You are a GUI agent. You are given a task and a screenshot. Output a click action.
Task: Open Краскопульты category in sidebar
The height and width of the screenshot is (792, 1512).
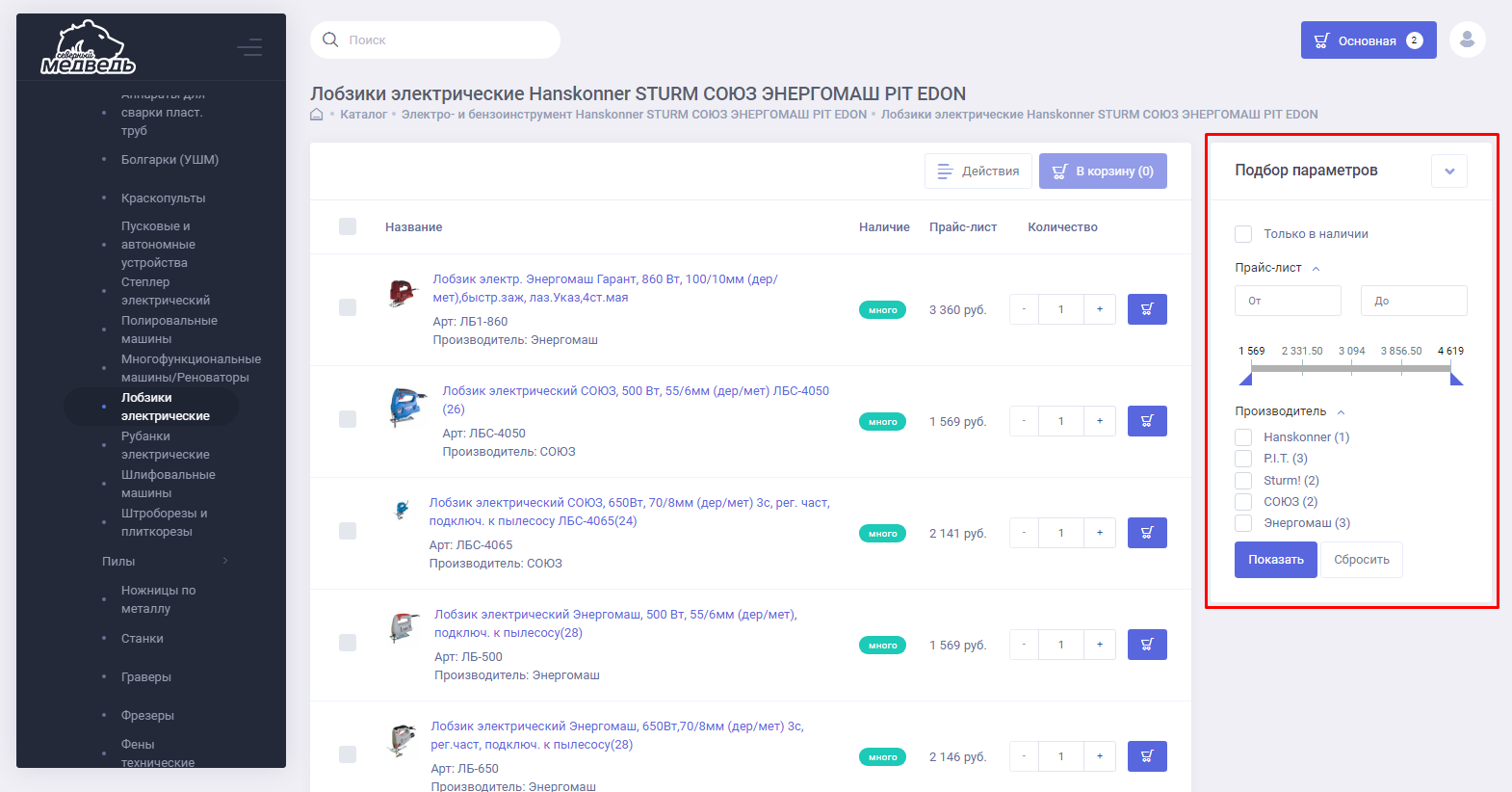(x=163, y=198)
